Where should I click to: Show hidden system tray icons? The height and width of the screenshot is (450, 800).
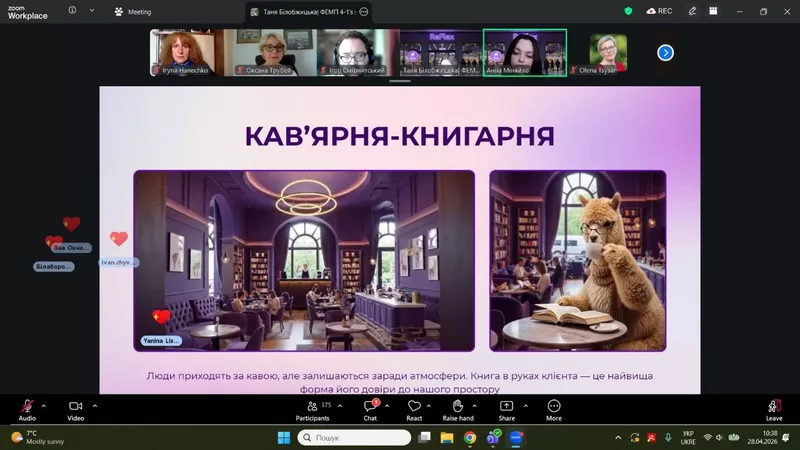point(618,438)
